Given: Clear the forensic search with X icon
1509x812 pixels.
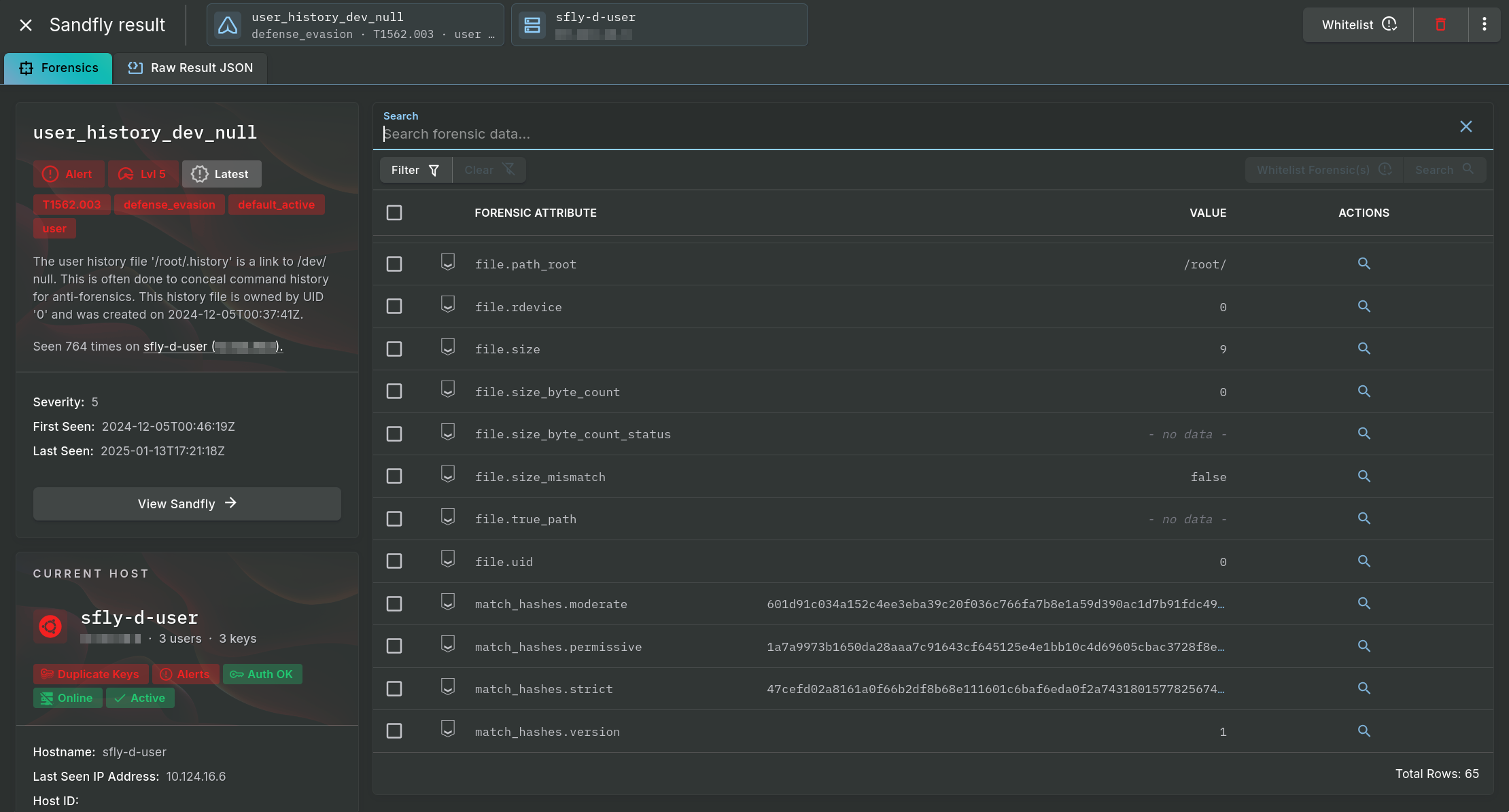Looking at the screenshot, I should coord(1466,127).
